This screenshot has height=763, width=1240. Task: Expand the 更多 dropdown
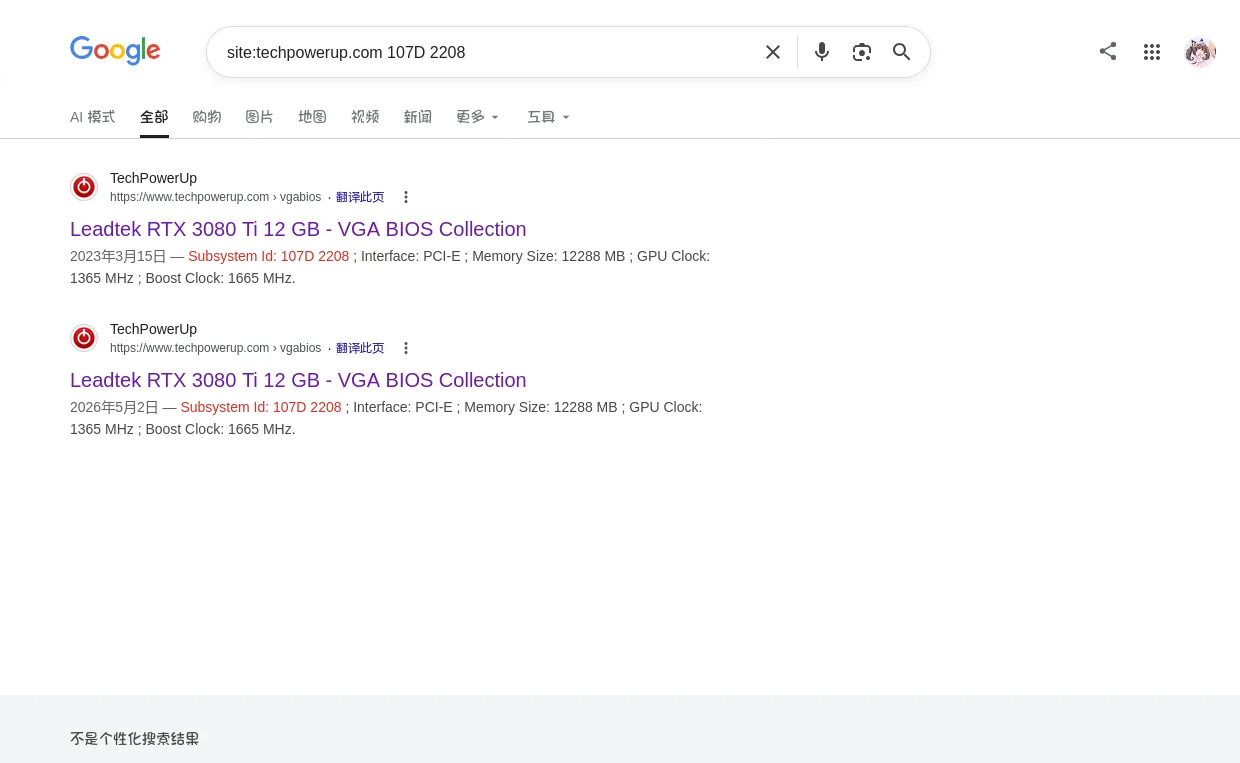tap(477, 117)
